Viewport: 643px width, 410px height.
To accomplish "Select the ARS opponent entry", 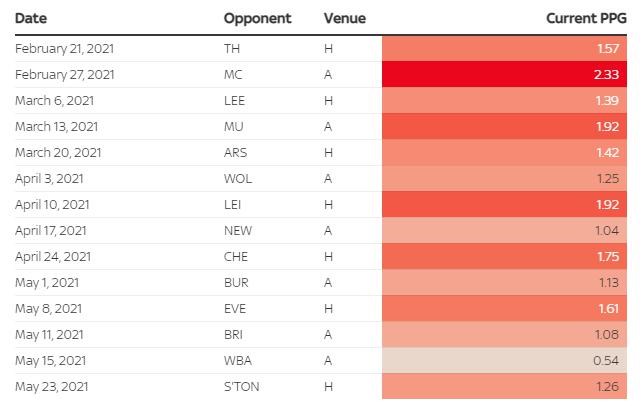I will (x=235, y=152).
